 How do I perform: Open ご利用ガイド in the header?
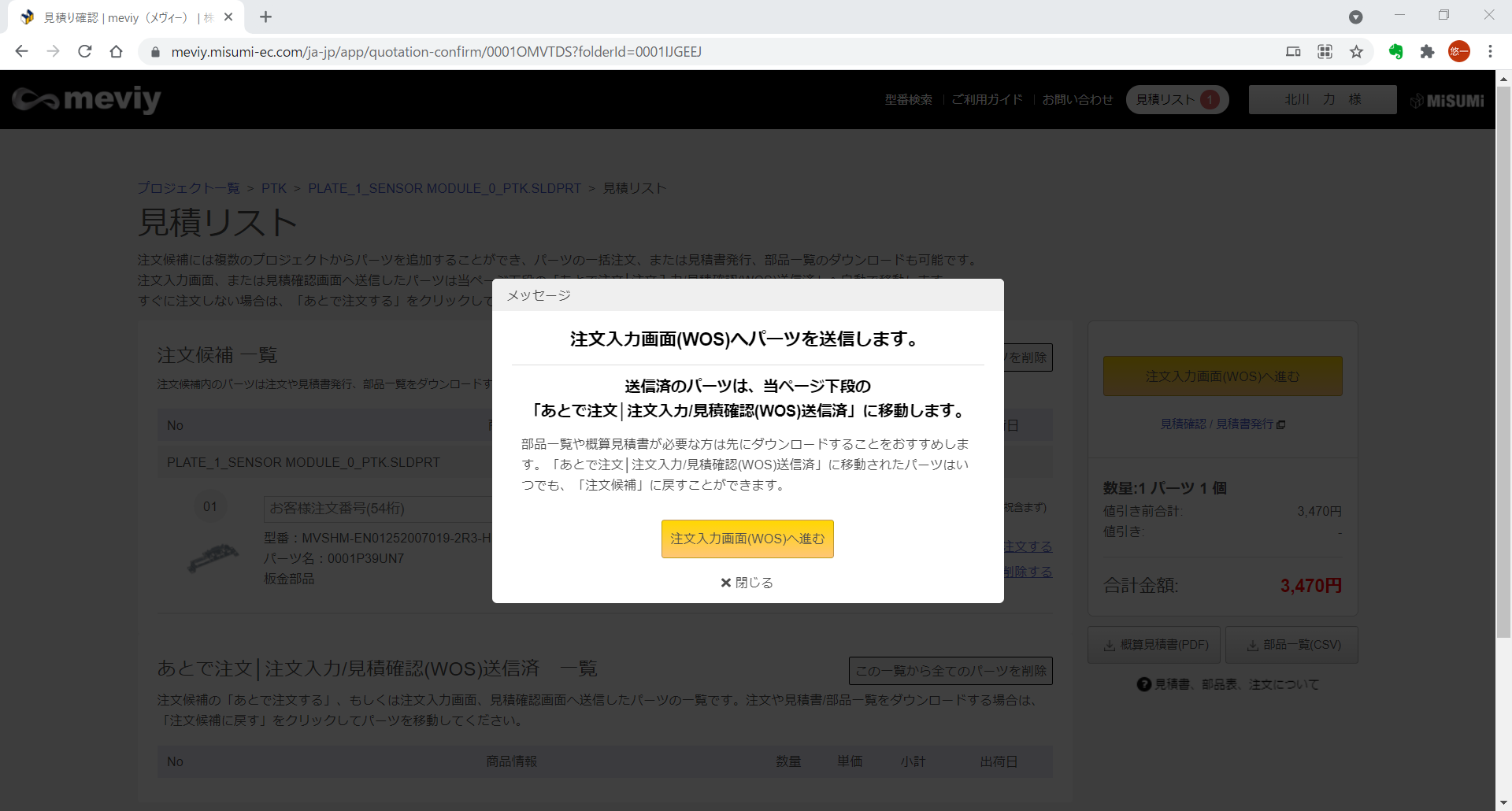tap(987, 99)
